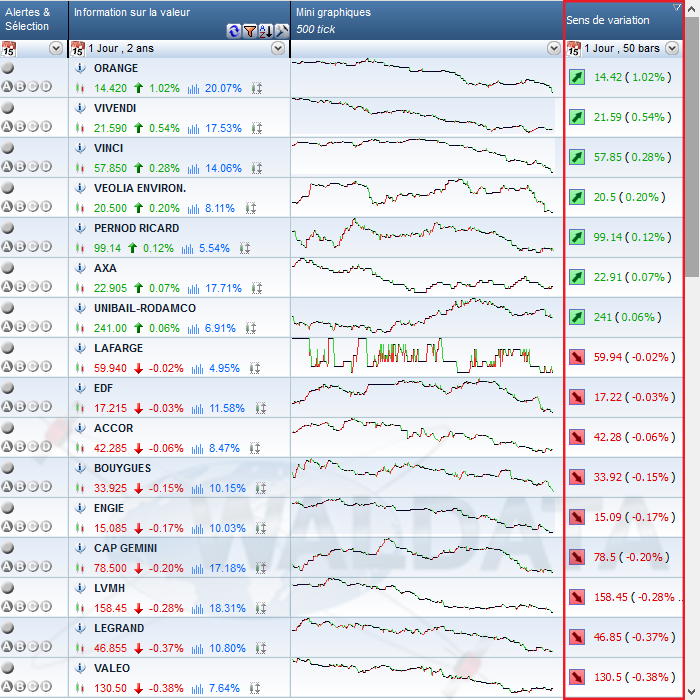
Task: Toggle selection D for VALEO row
Action: point(46,686)
